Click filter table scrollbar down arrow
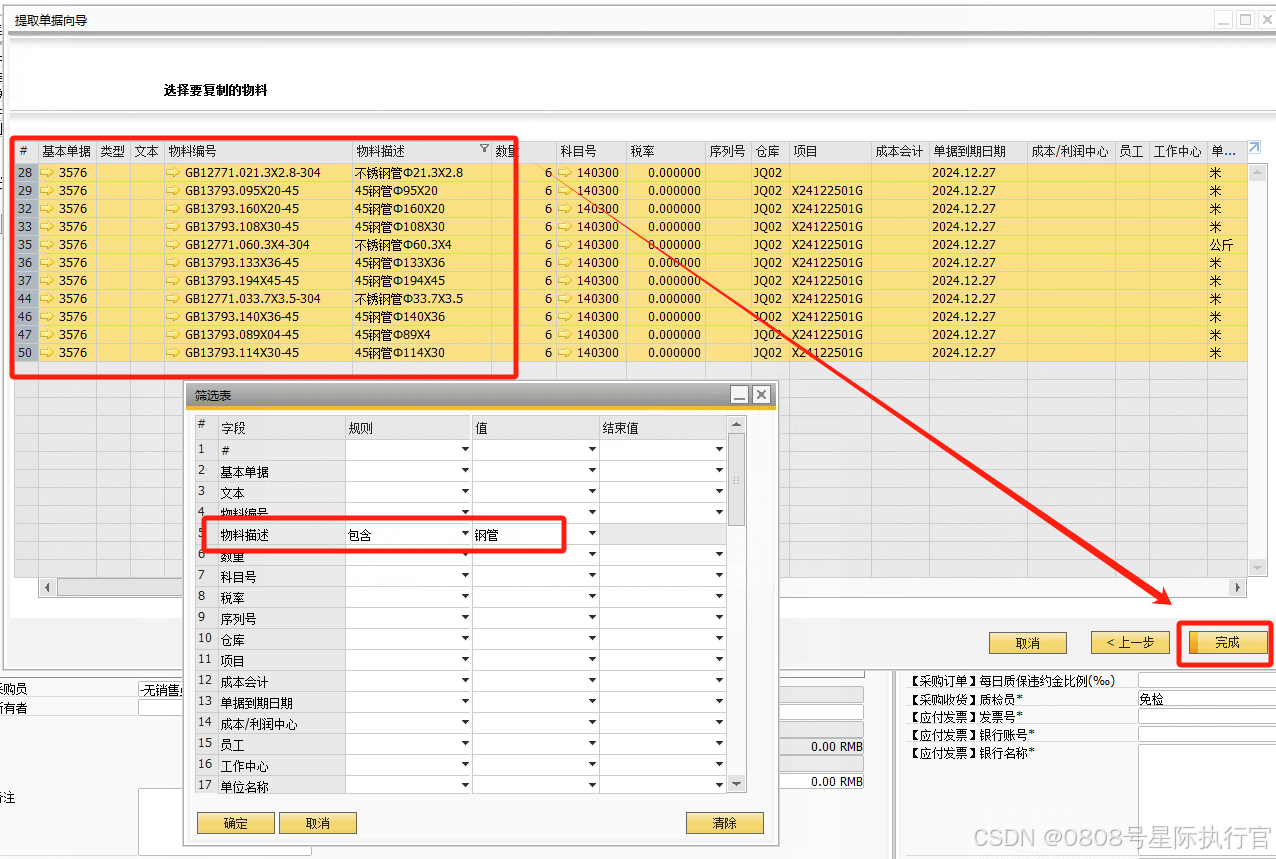The image size is (1276, 859). point(737,784)
